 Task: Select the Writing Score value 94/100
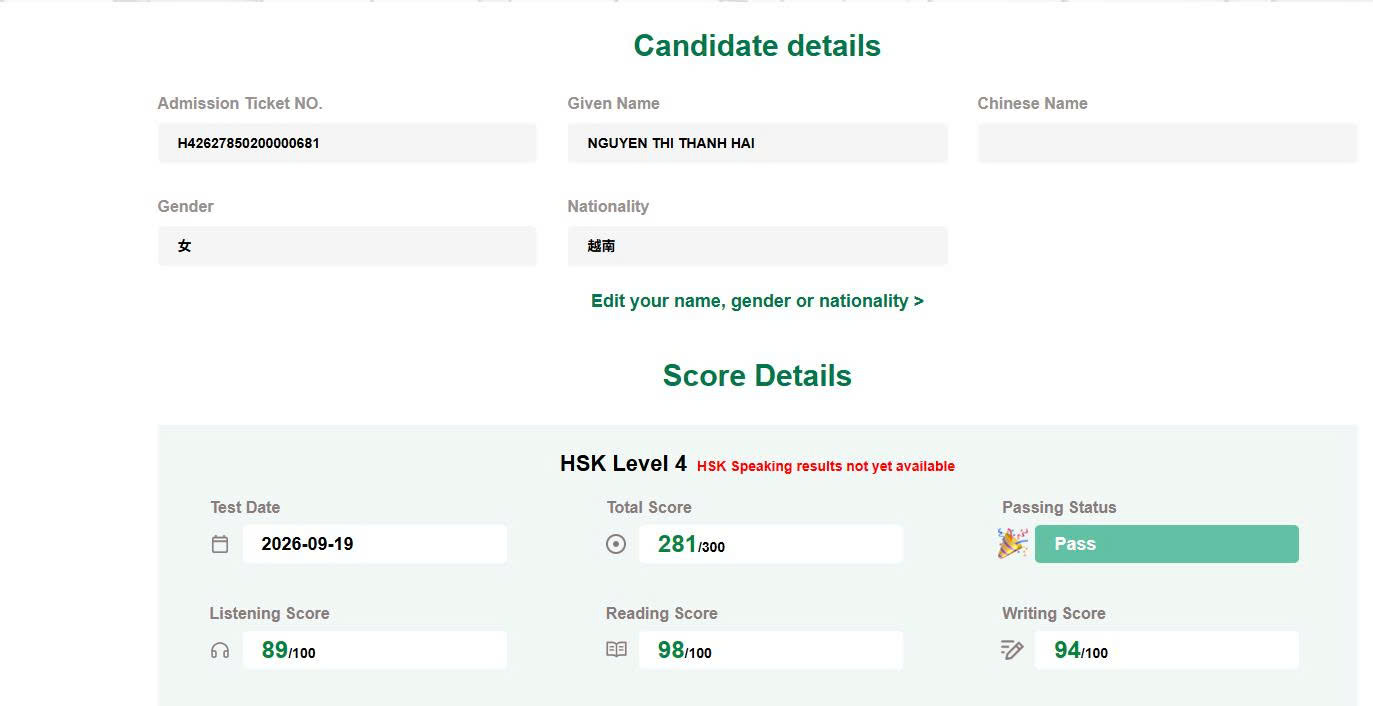tap(1166, 650)
